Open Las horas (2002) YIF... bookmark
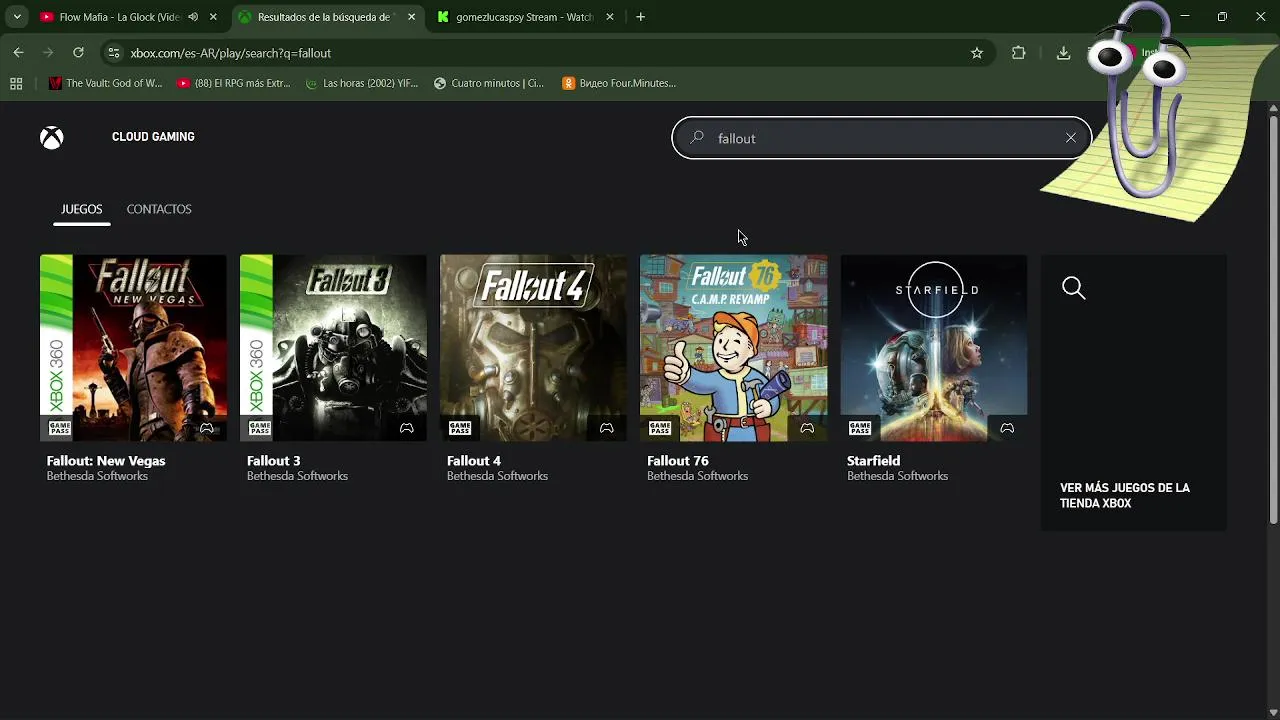 (362, 84)
